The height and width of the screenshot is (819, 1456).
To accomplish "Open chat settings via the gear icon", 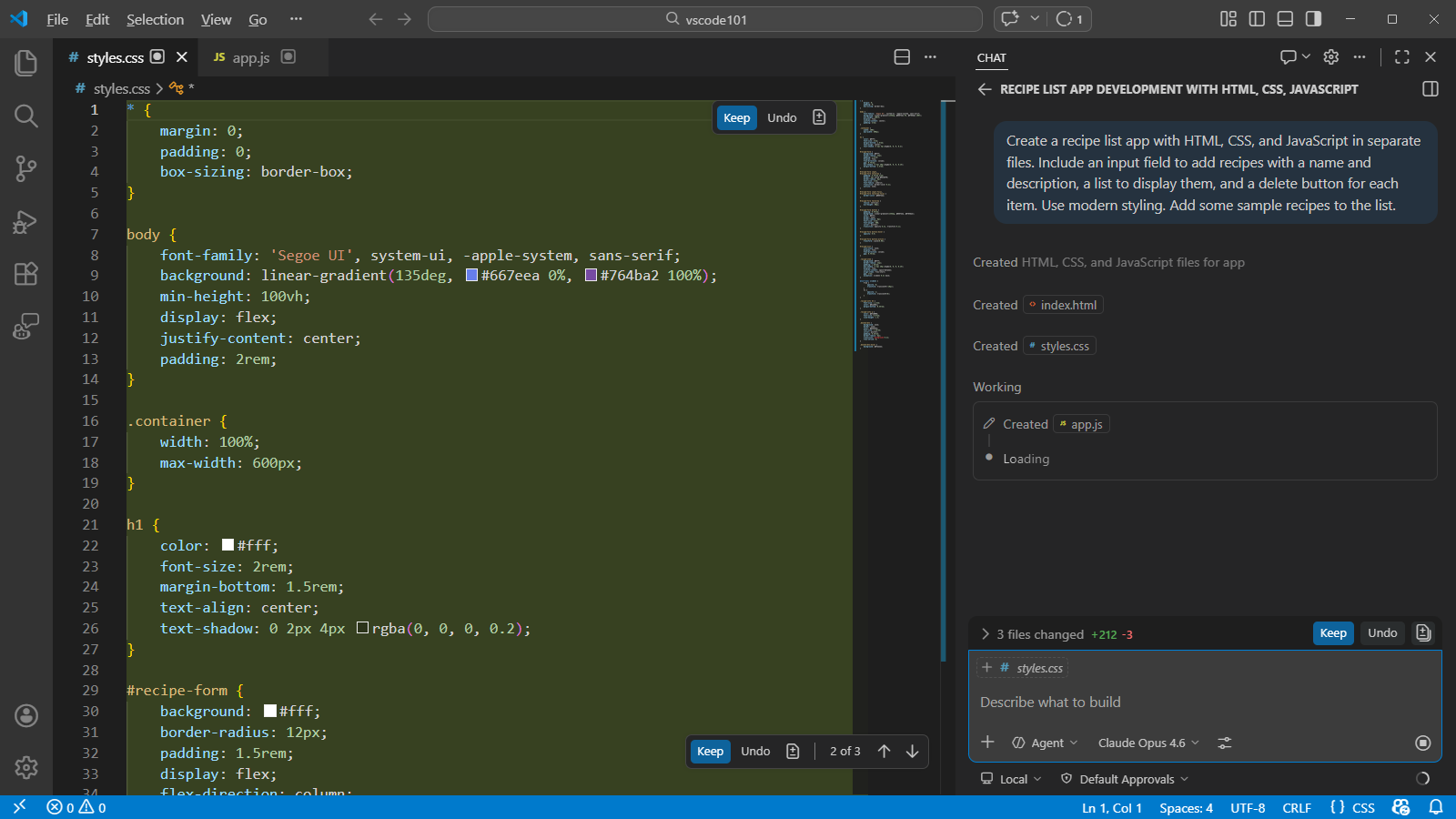I will pyautogui.click(x=1330, y=56).
